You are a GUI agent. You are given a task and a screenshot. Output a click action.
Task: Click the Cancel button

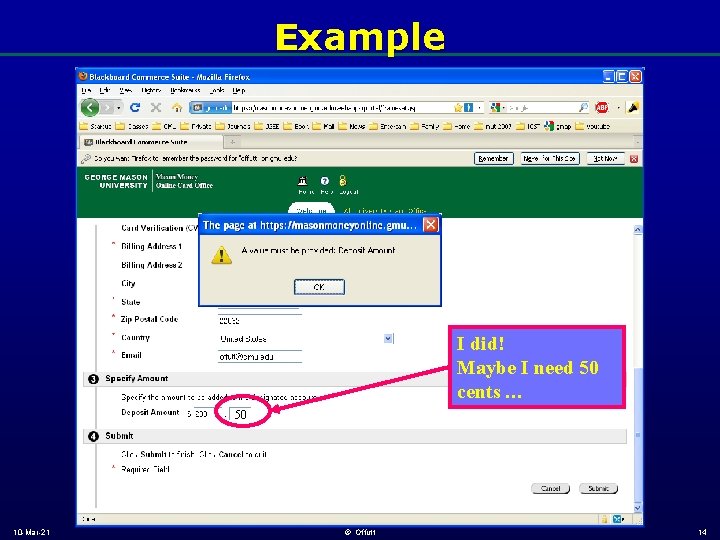(550, 489)
